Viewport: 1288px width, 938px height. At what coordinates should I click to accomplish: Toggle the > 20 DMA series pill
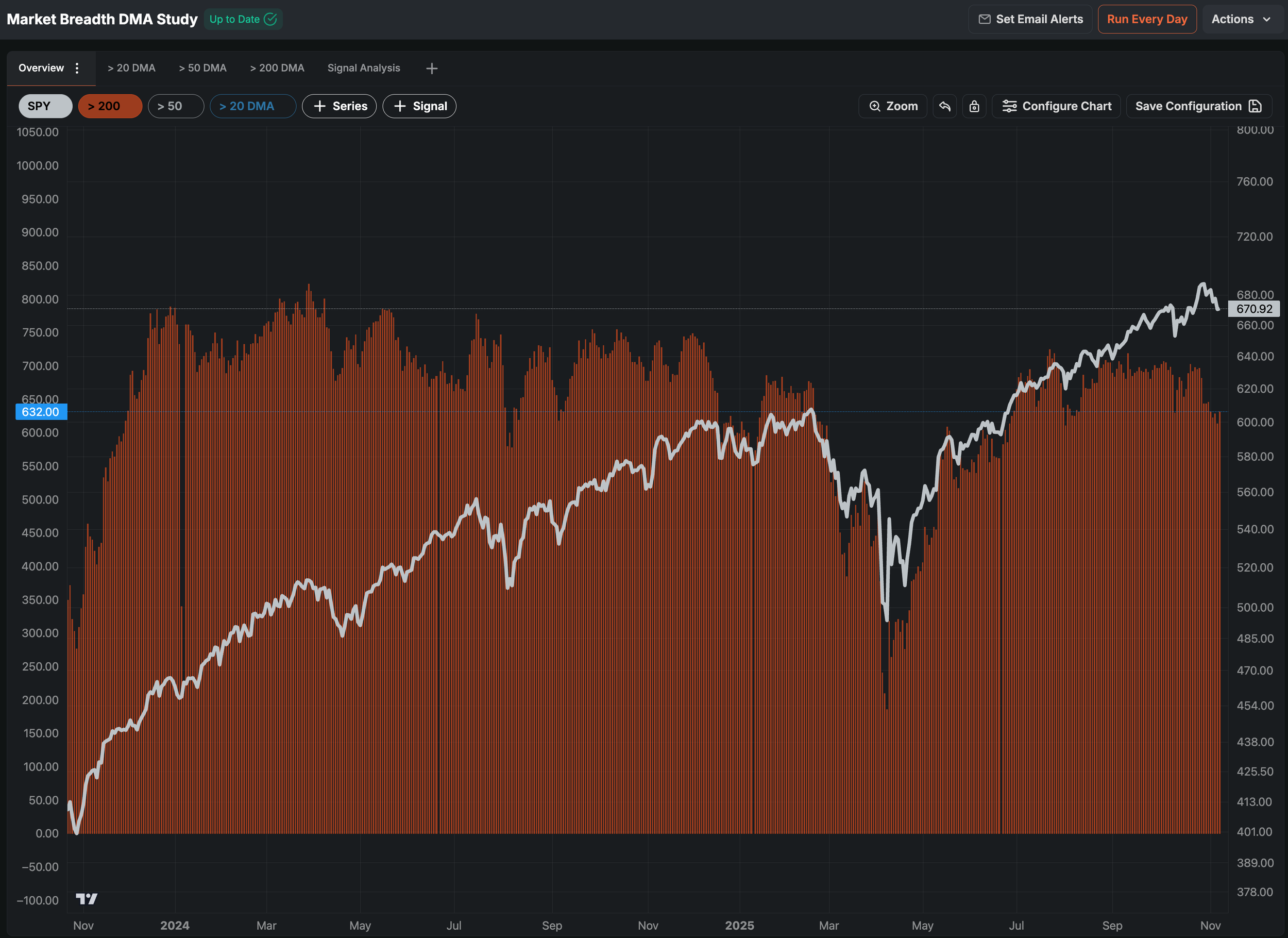pos(252,106)
